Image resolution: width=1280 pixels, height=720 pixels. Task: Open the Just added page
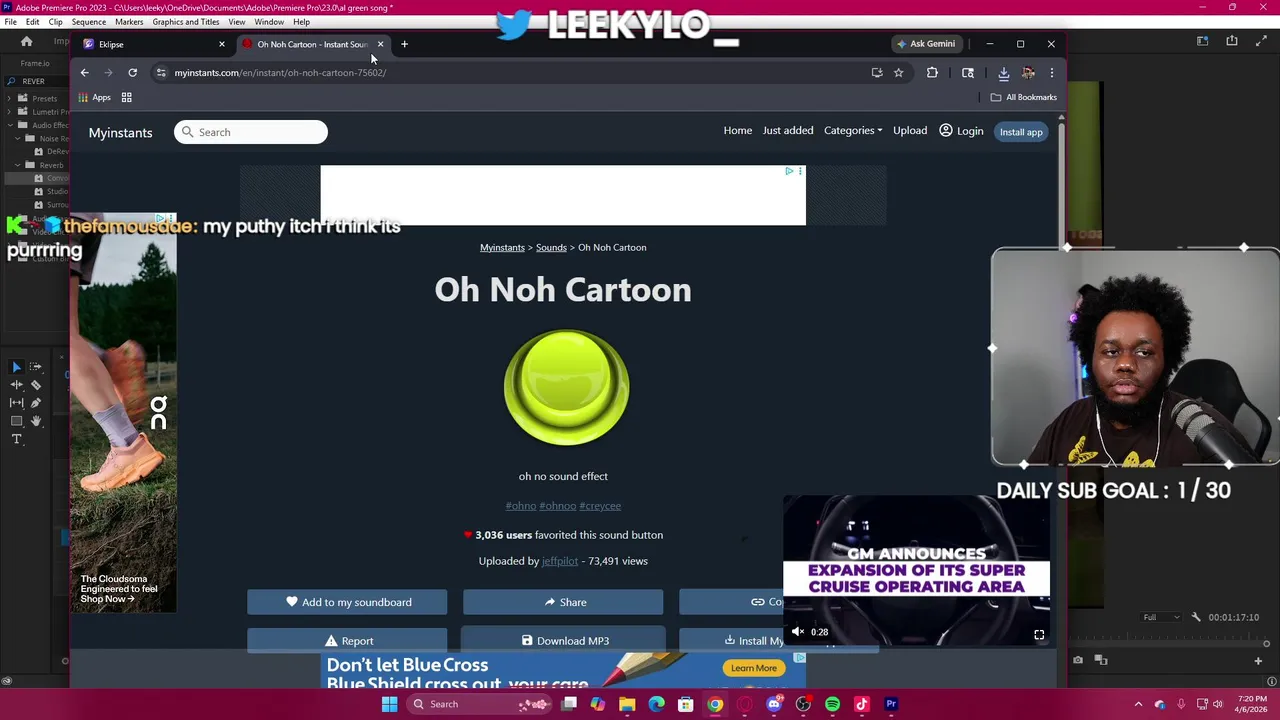pyautogui.click(x=788, y=131)
